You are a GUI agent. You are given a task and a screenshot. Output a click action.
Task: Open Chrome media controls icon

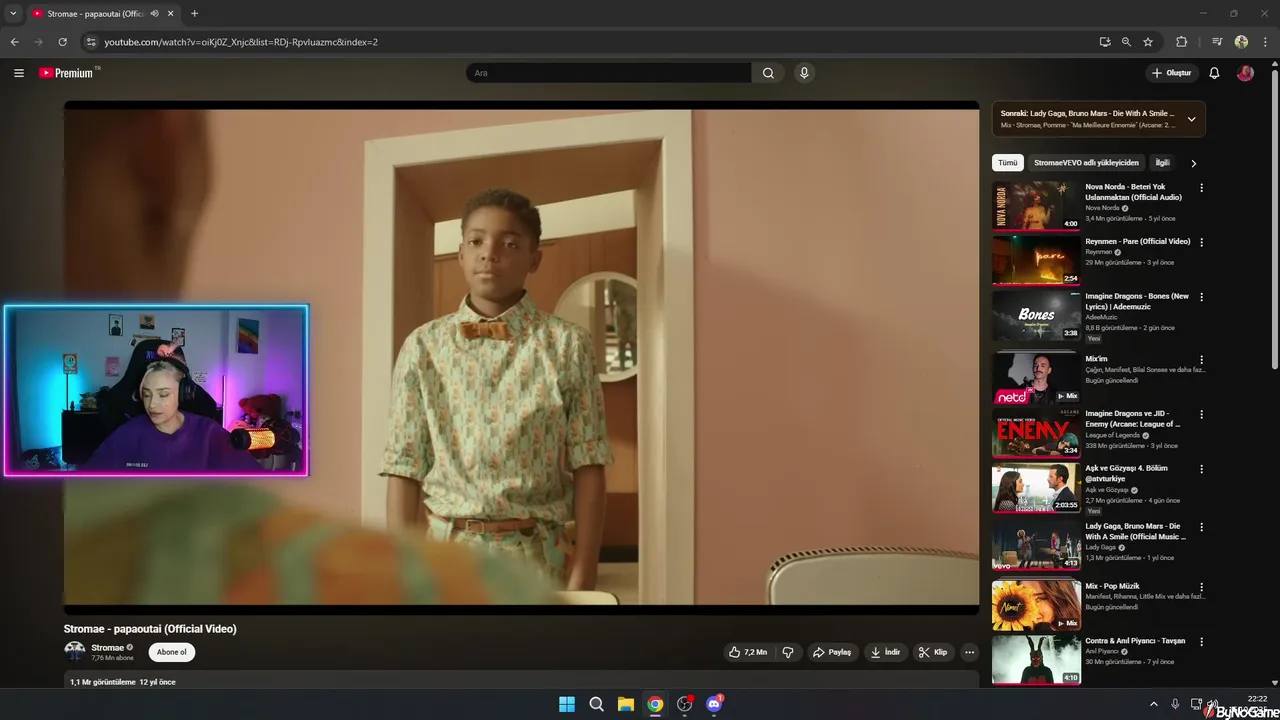[1217, 42]
